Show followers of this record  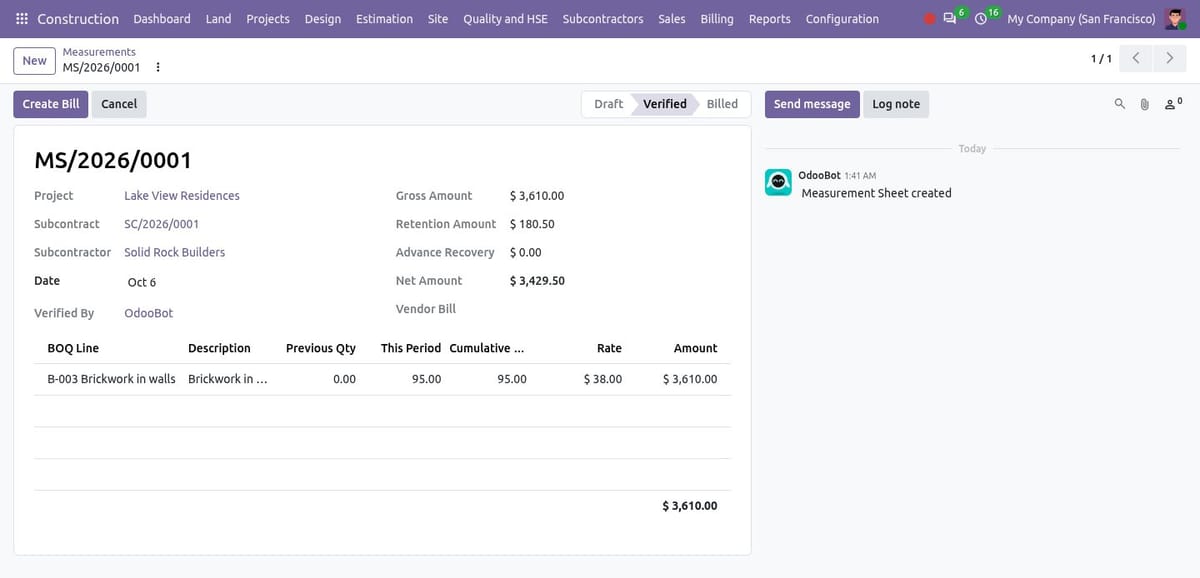[x=1173, y=104]
